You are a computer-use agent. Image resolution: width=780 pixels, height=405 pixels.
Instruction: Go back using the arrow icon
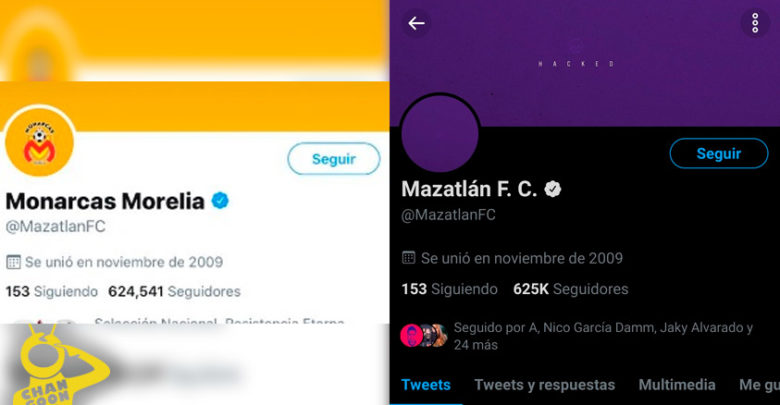tap(416, 23)
